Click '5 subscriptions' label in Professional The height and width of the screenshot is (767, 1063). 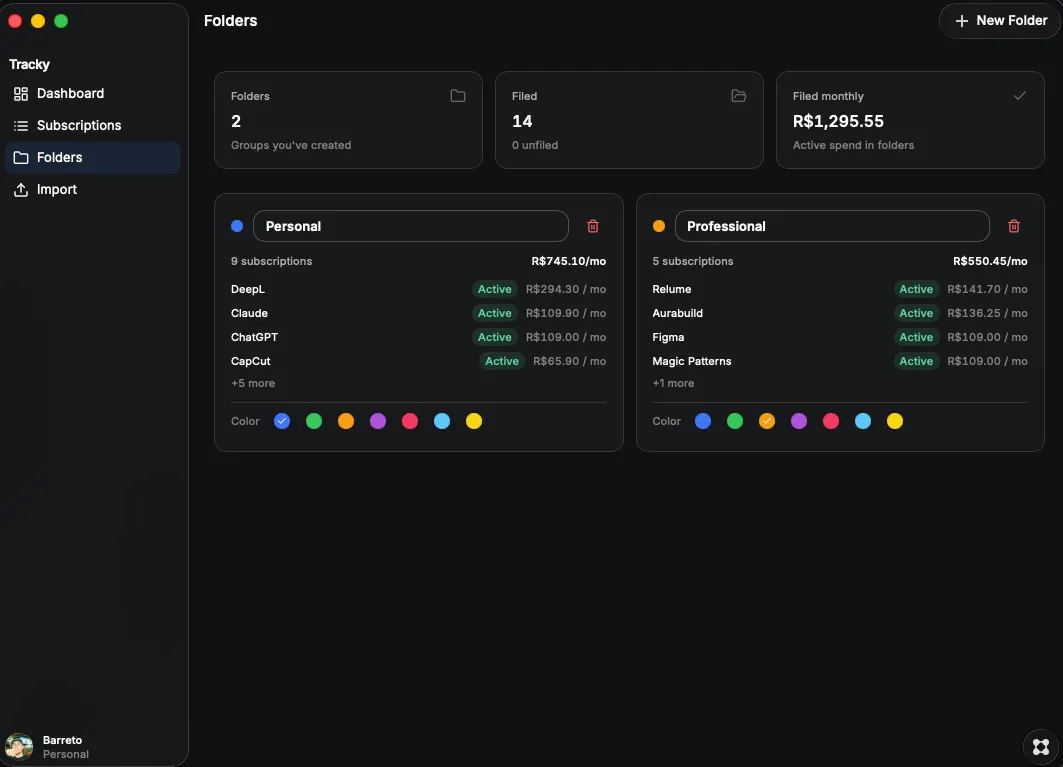pos(693,261)
